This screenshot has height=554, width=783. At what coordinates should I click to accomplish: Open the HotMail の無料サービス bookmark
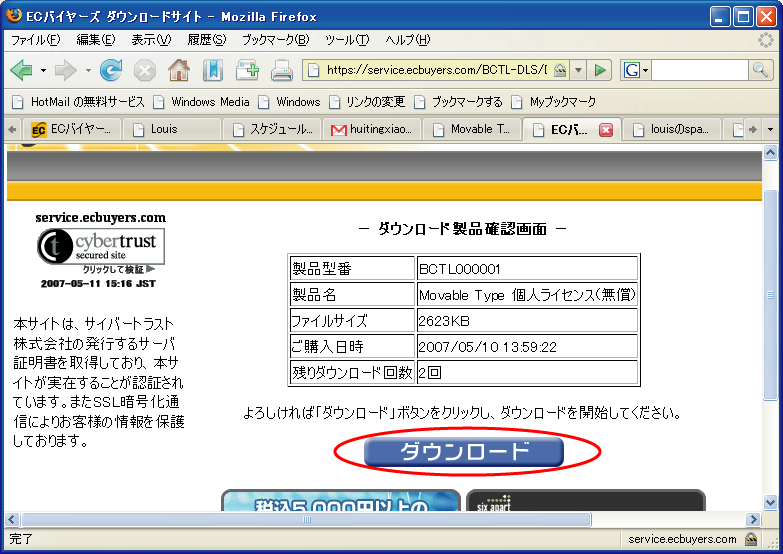click(78, 102)
